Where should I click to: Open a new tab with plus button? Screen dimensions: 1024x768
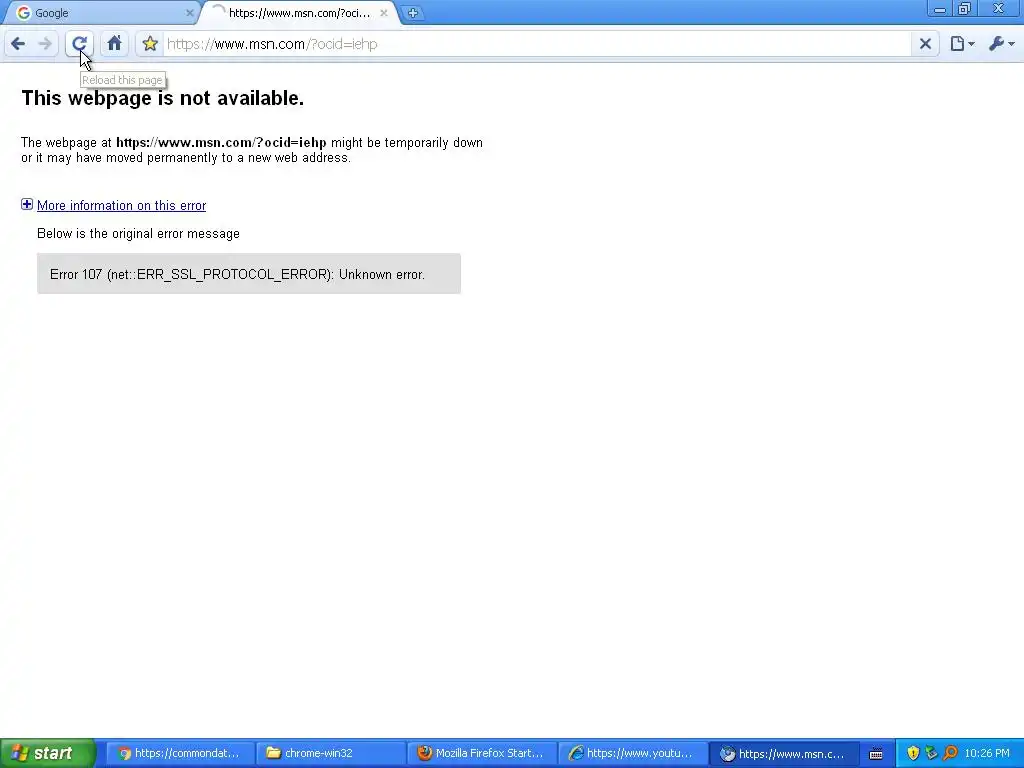coord(413,13)
